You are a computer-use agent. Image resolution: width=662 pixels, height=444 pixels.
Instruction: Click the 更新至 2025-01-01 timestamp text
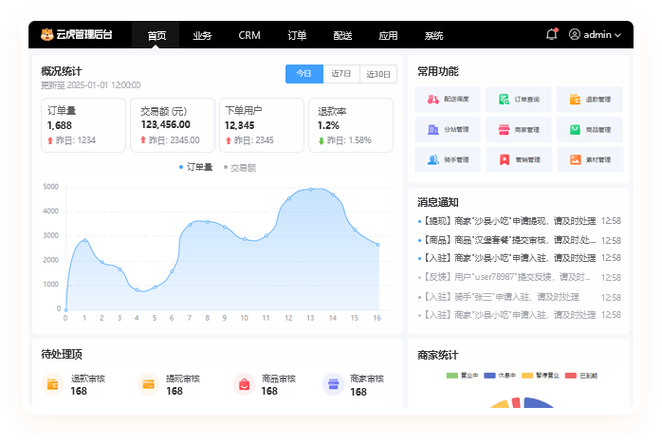pos(90,85)
